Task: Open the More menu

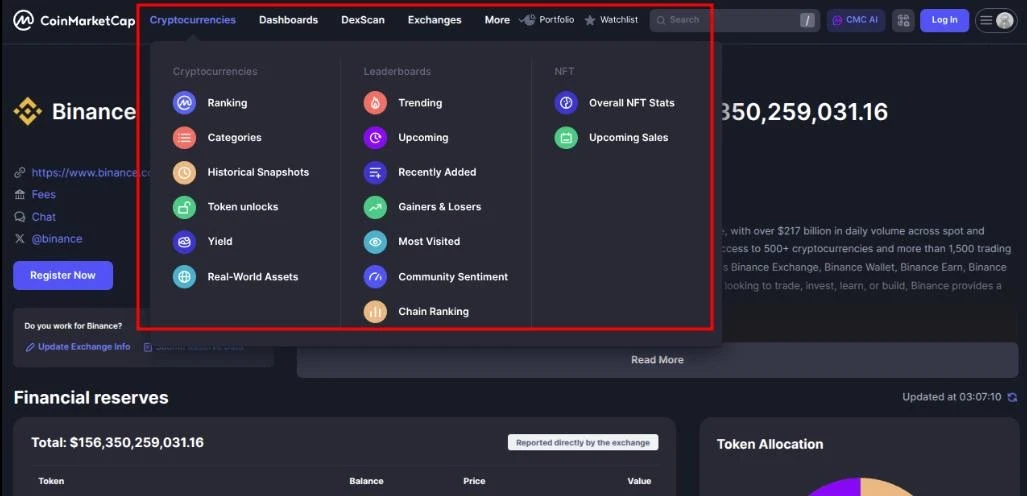Action: click(497, 20)
